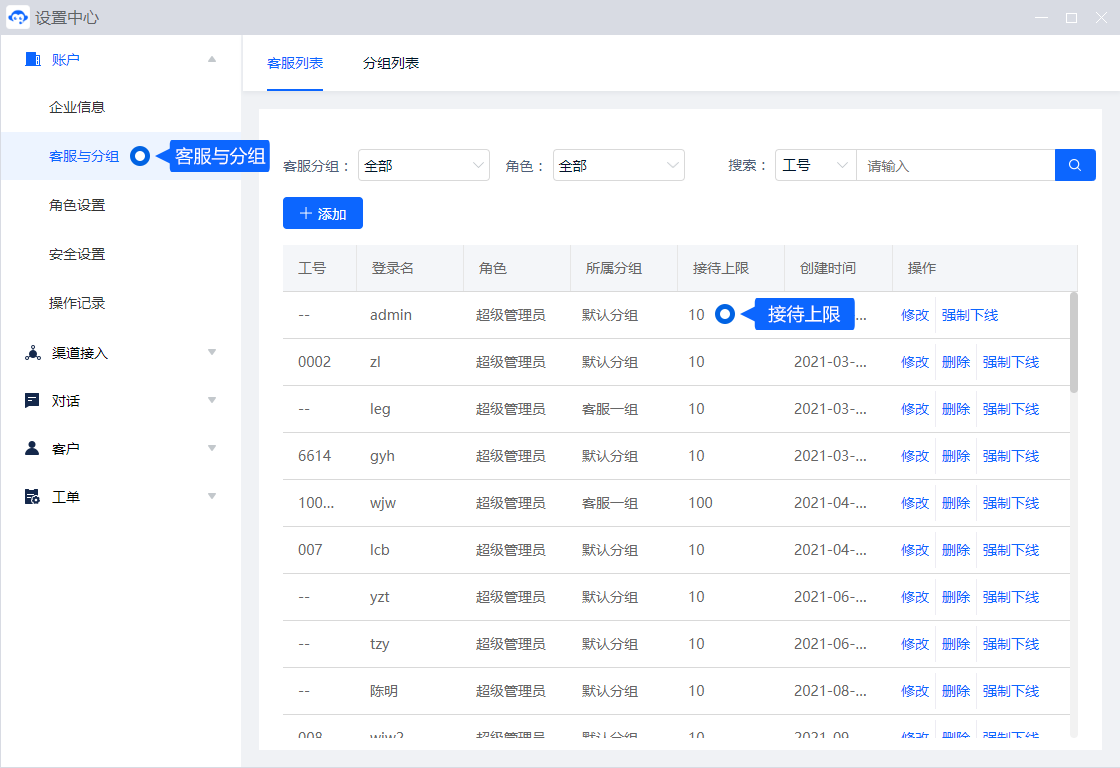Open the 工号 search type dropdown
1120x768 pixels.
coord(816,165)
